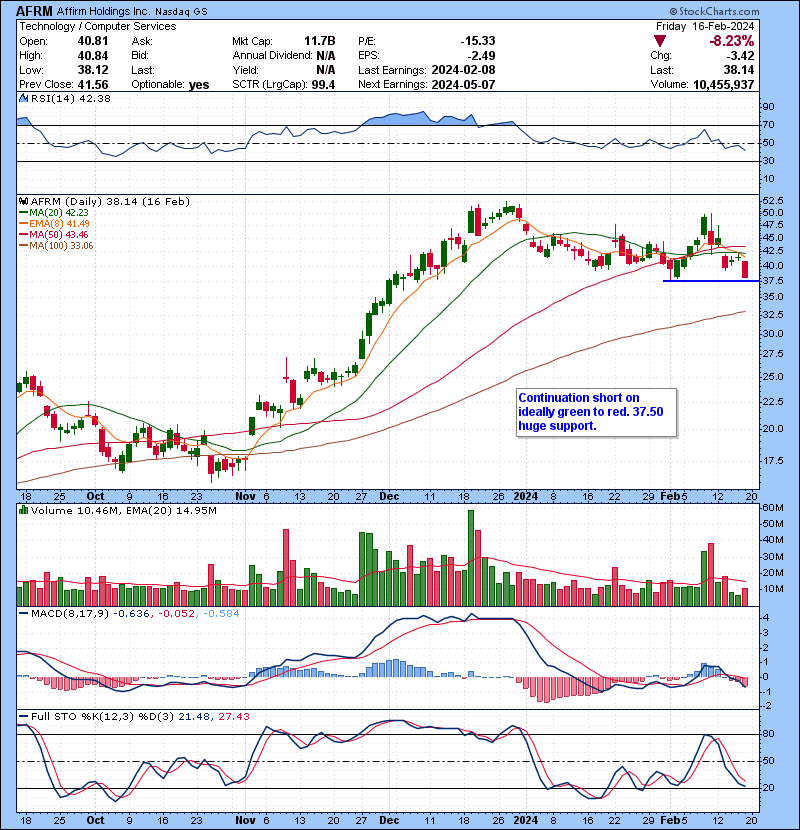Click the Next Earnings date 2024-05-07
800x830 pixels.
coord(463,85)
